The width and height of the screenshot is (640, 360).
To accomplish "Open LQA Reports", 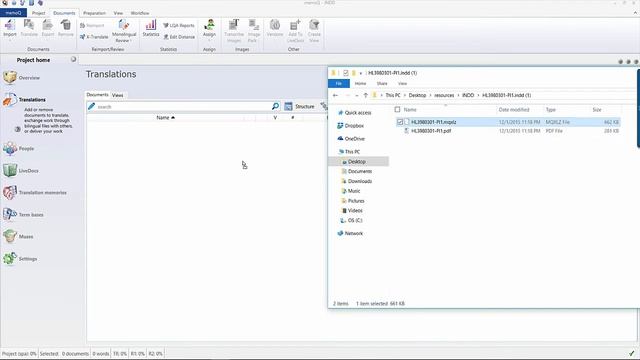I will 179,25.
